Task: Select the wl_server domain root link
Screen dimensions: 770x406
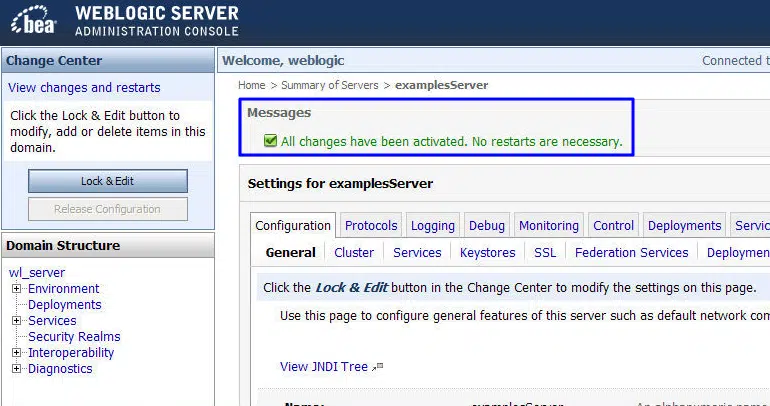Action: [37, 272]
